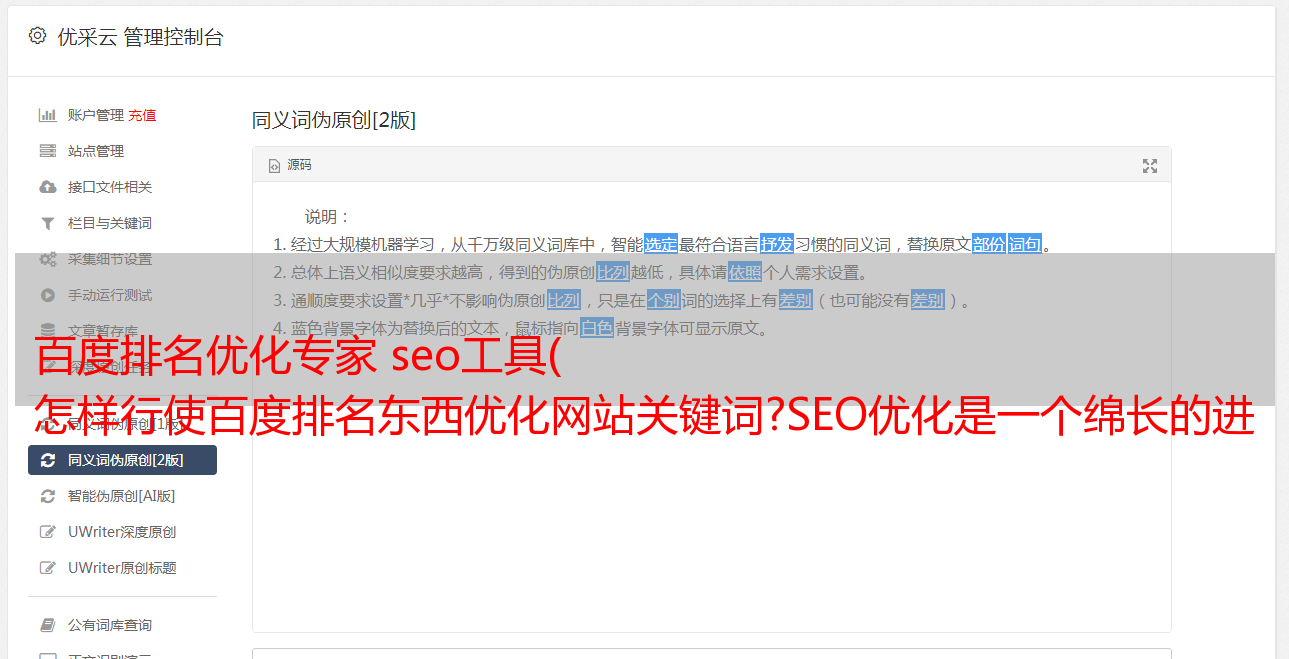Image resolution: width=1289 pixels, height=659 pixels.
Task: Open 账户管理 bar chart icon
Action: point(47,115)
